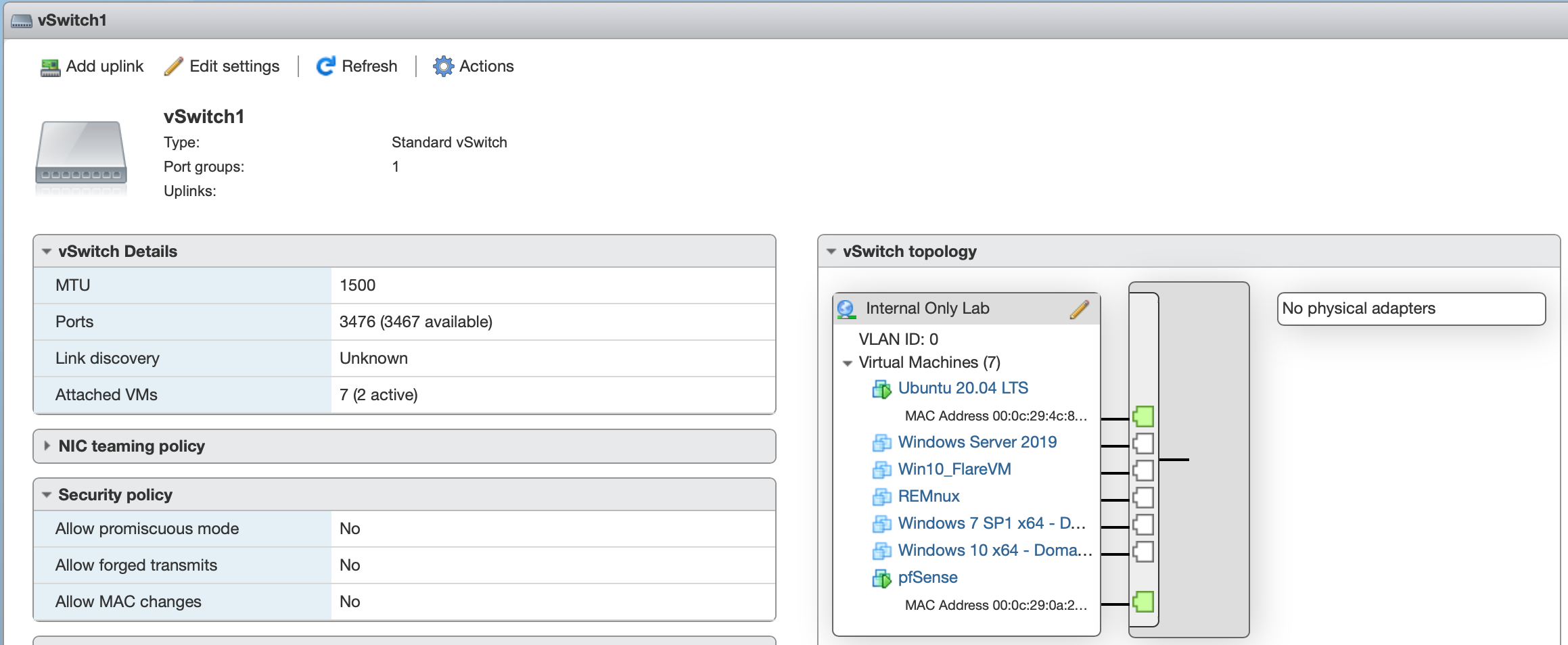Image resolution: width=1568 pixels, height=645 pixels.
Task: Click the Attached VMs value 7 (2 active)
Action: click(x=379, y=395)
